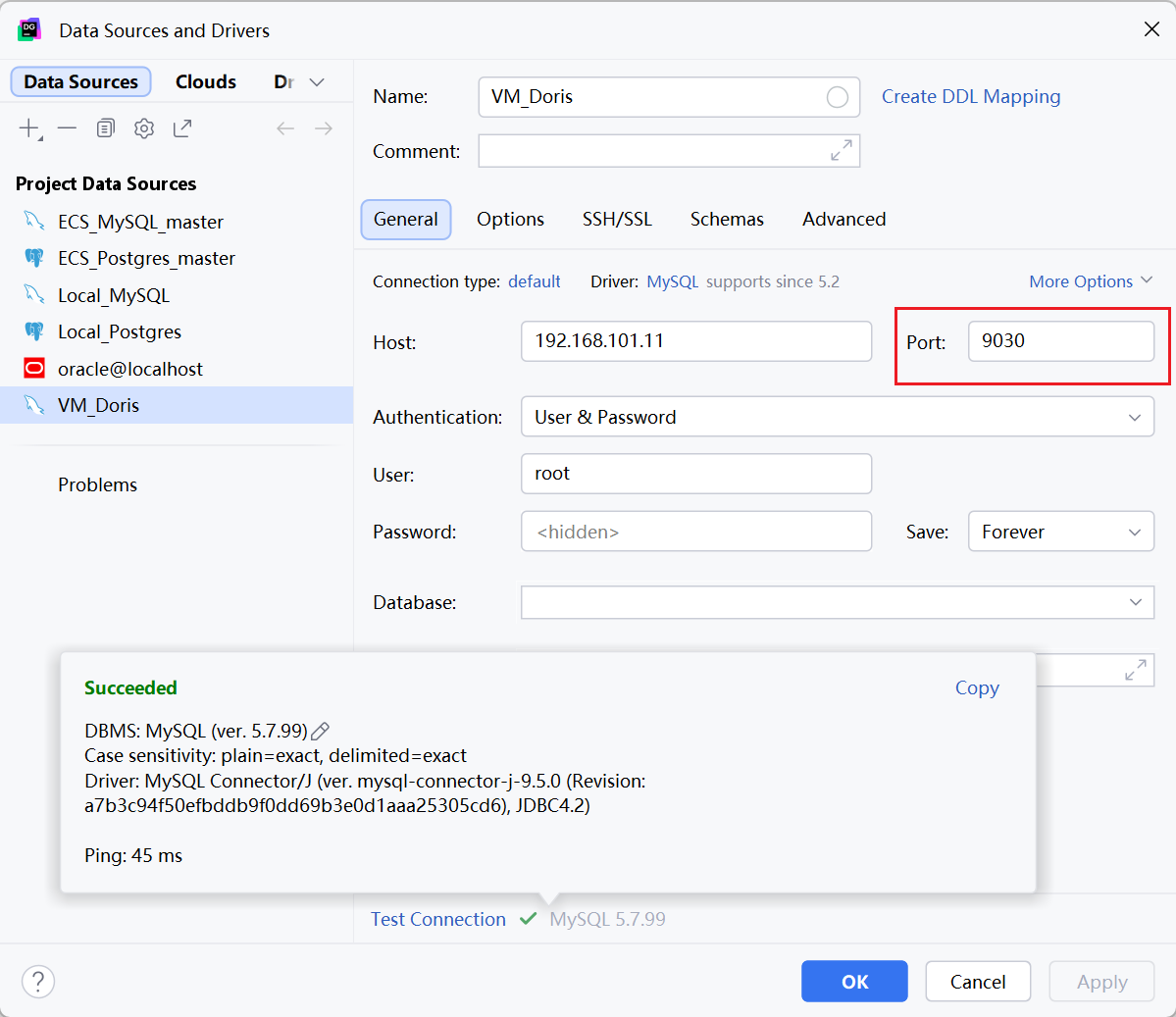1176x1017 pixels.
Task: Go forward with right arrow icon
Action: click(324, 129)
